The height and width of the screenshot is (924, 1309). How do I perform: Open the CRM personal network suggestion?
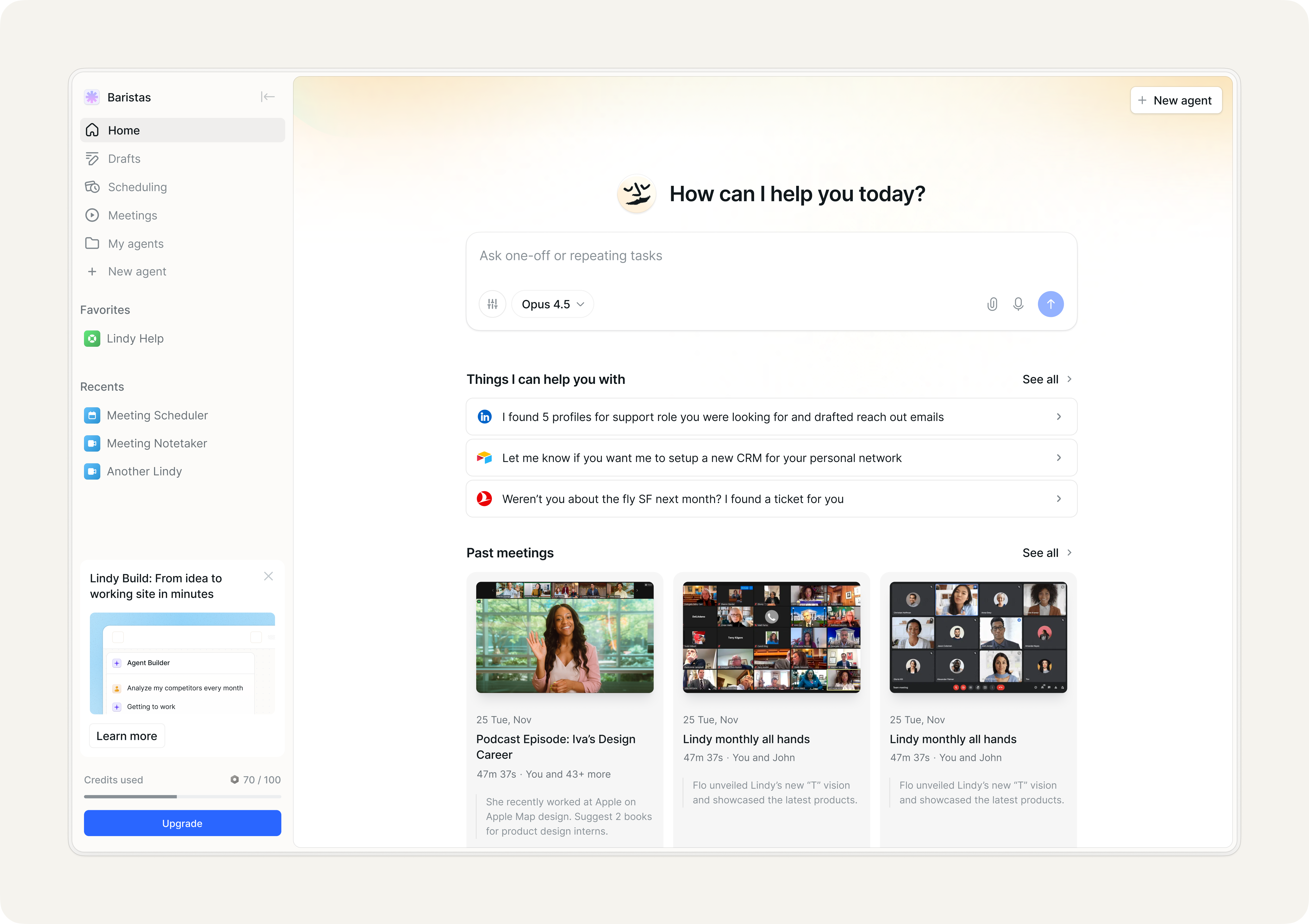(771, 458)
